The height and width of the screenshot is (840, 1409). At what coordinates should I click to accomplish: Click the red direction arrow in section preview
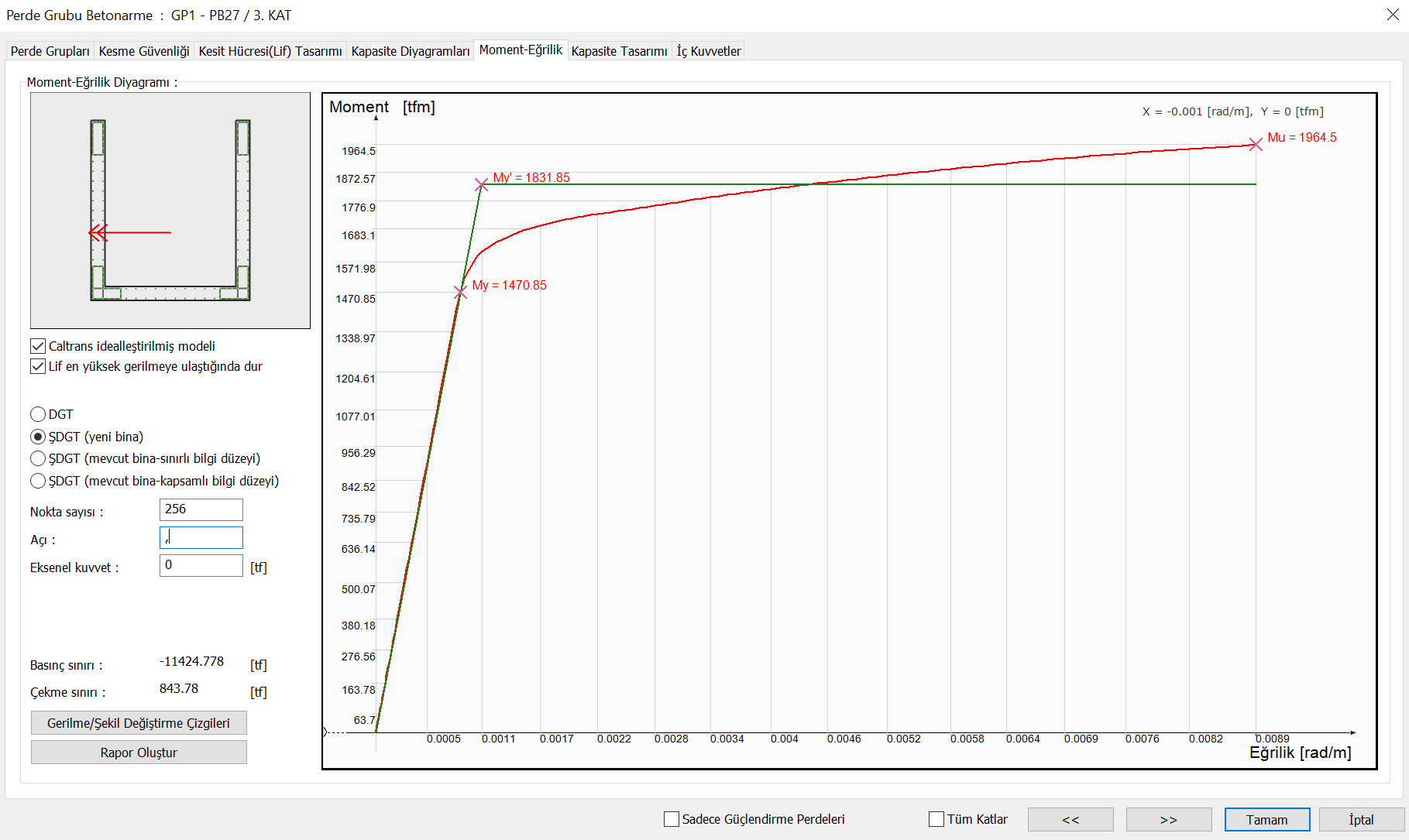pyautogui.click(x=129, y=232)
